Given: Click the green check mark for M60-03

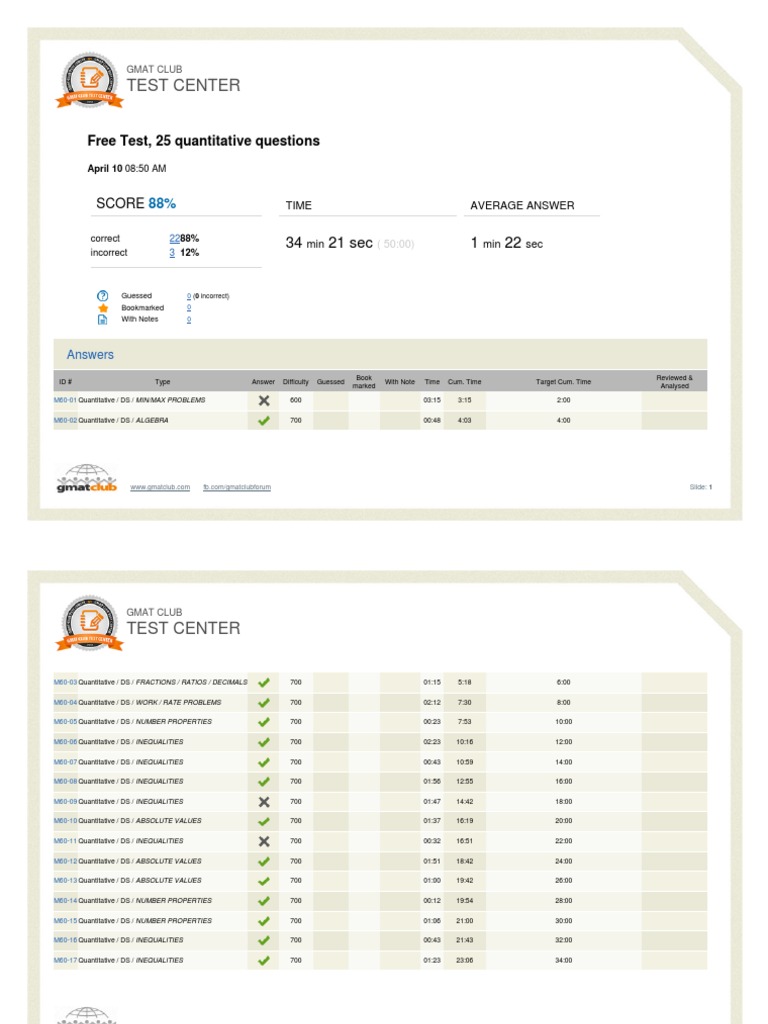Looking at the screenshot, I should click(x=264, y=682).
